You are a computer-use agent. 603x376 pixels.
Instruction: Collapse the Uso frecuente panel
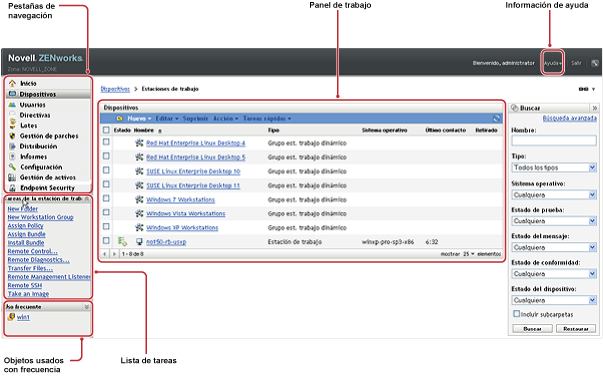pos(87,307)
